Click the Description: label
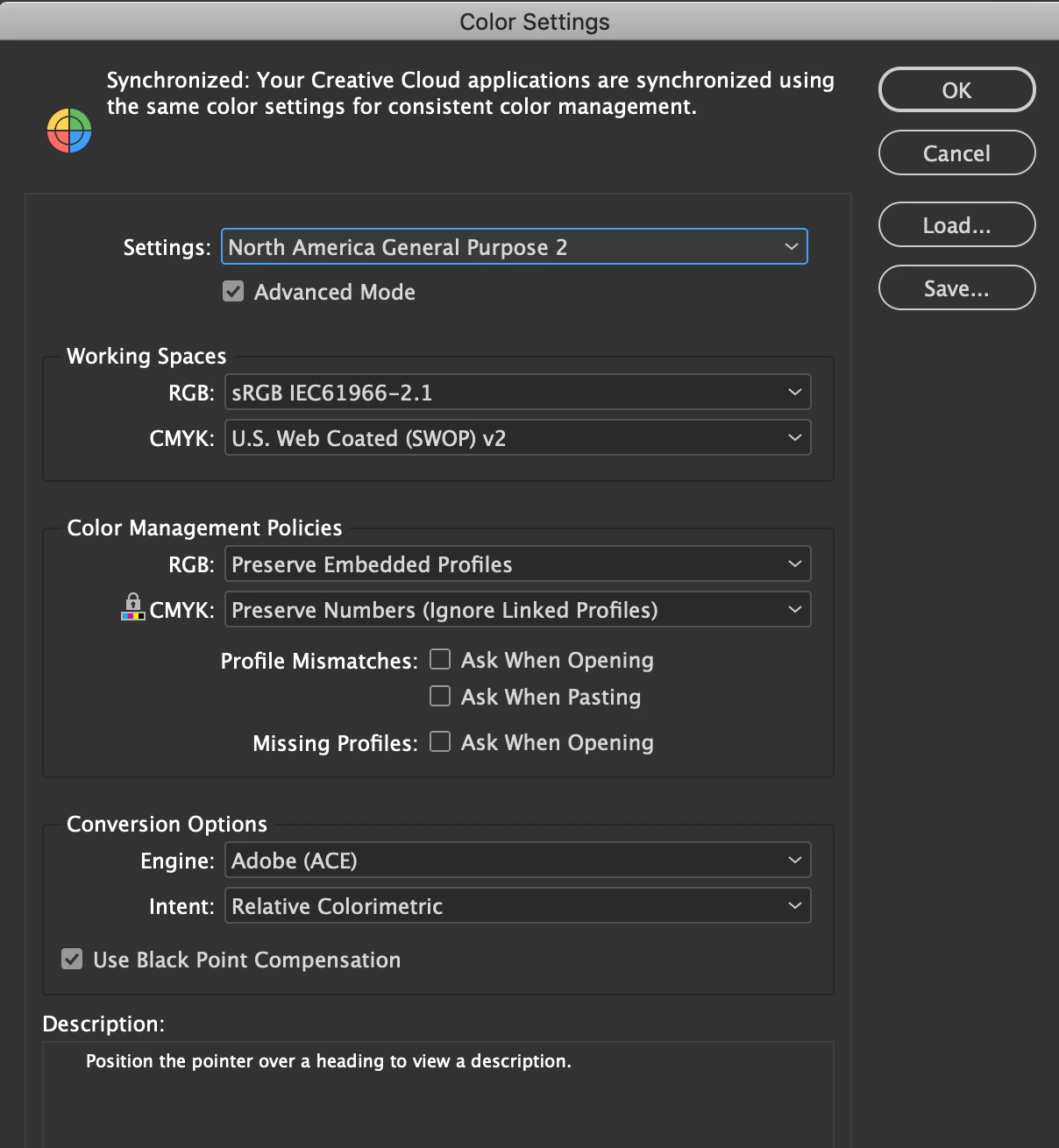 tap(103, 1024)
